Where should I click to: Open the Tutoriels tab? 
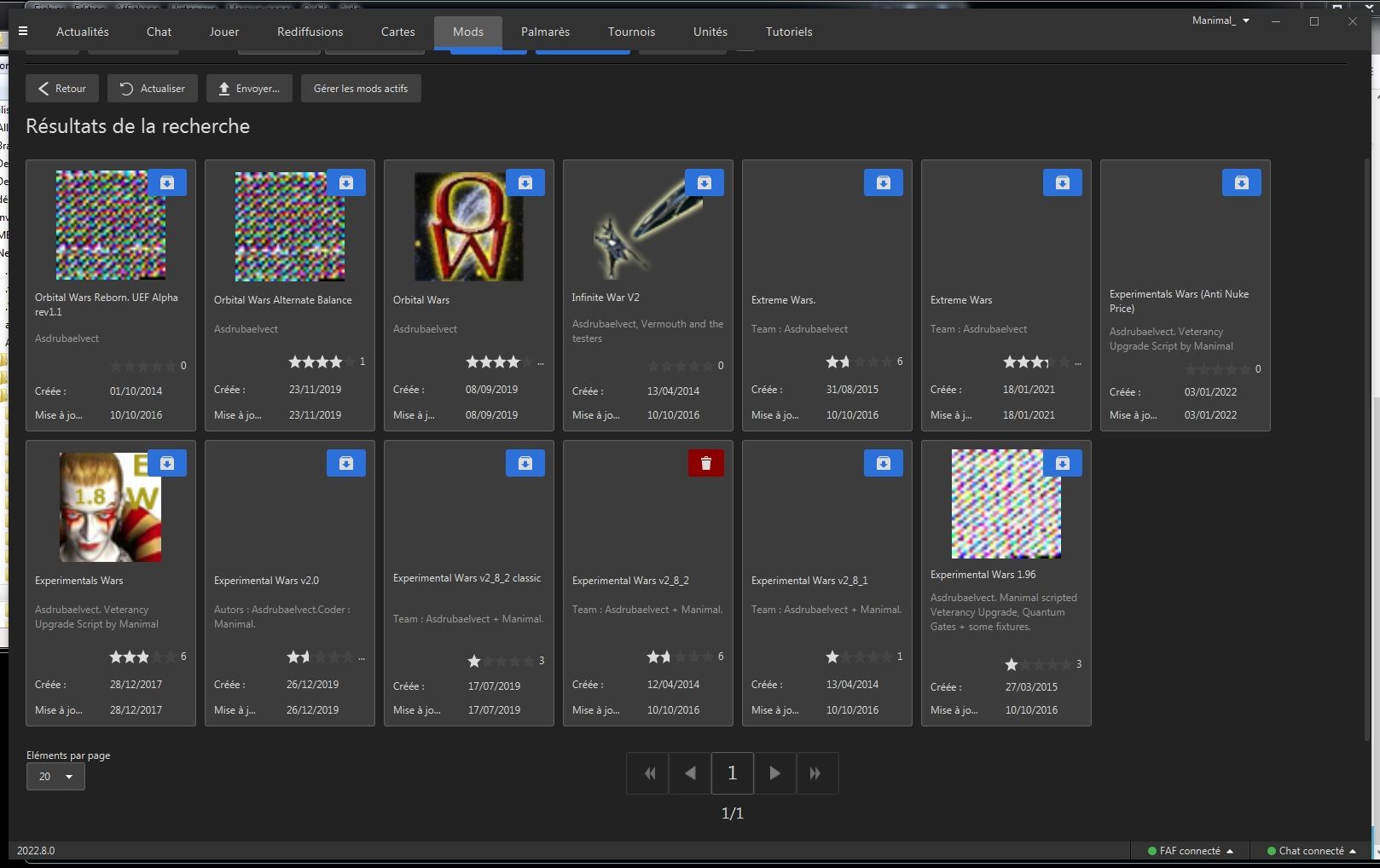click(789, 32)
